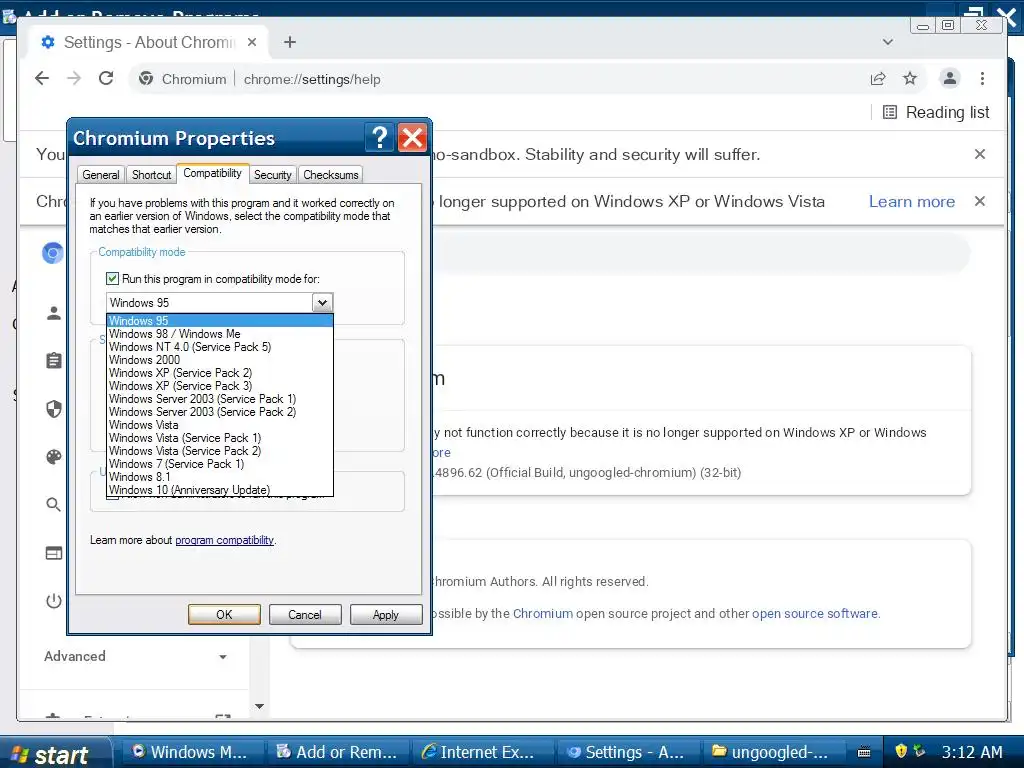
Task: Go back using the browser back arrow
Action: [42, 78]
